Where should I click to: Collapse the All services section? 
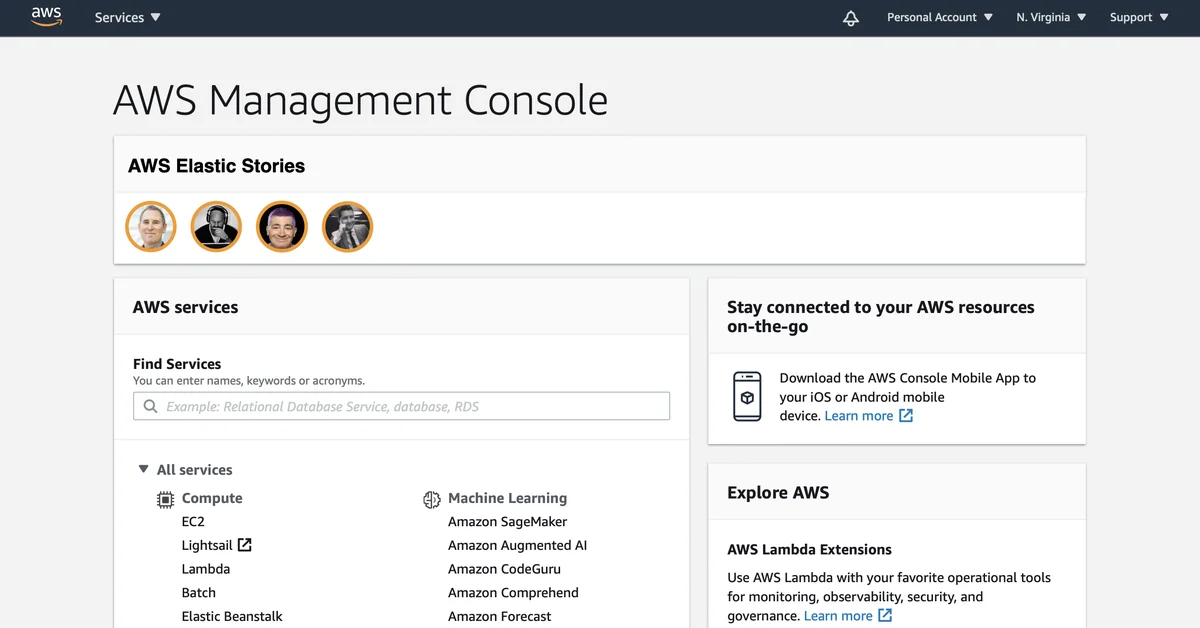[x=143, y=470]
